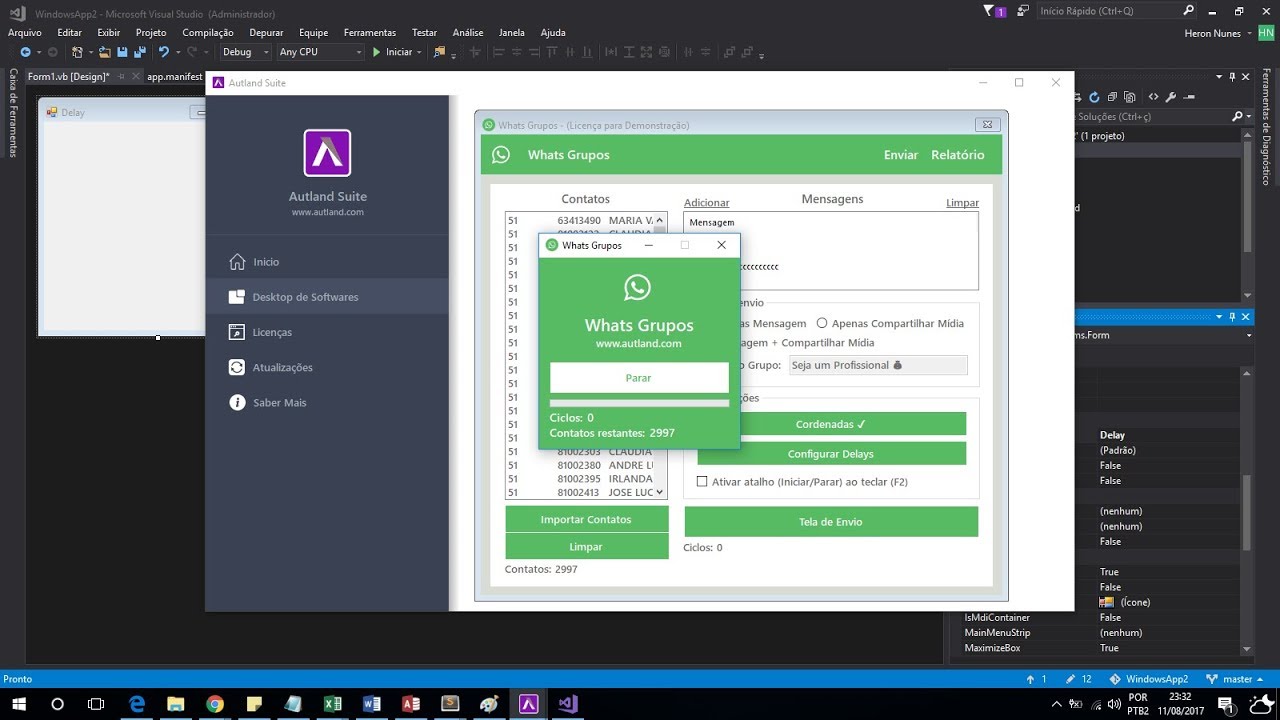Click the Properties wrench icon in Solution Explorer

(1171, 97)
